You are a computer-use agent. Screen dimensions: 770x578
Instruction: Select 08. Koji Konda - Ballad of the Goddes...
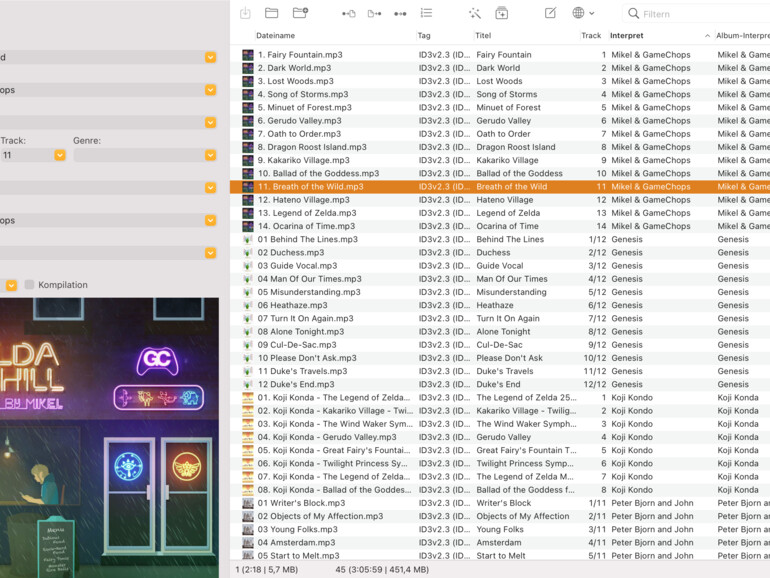(334, 490)
